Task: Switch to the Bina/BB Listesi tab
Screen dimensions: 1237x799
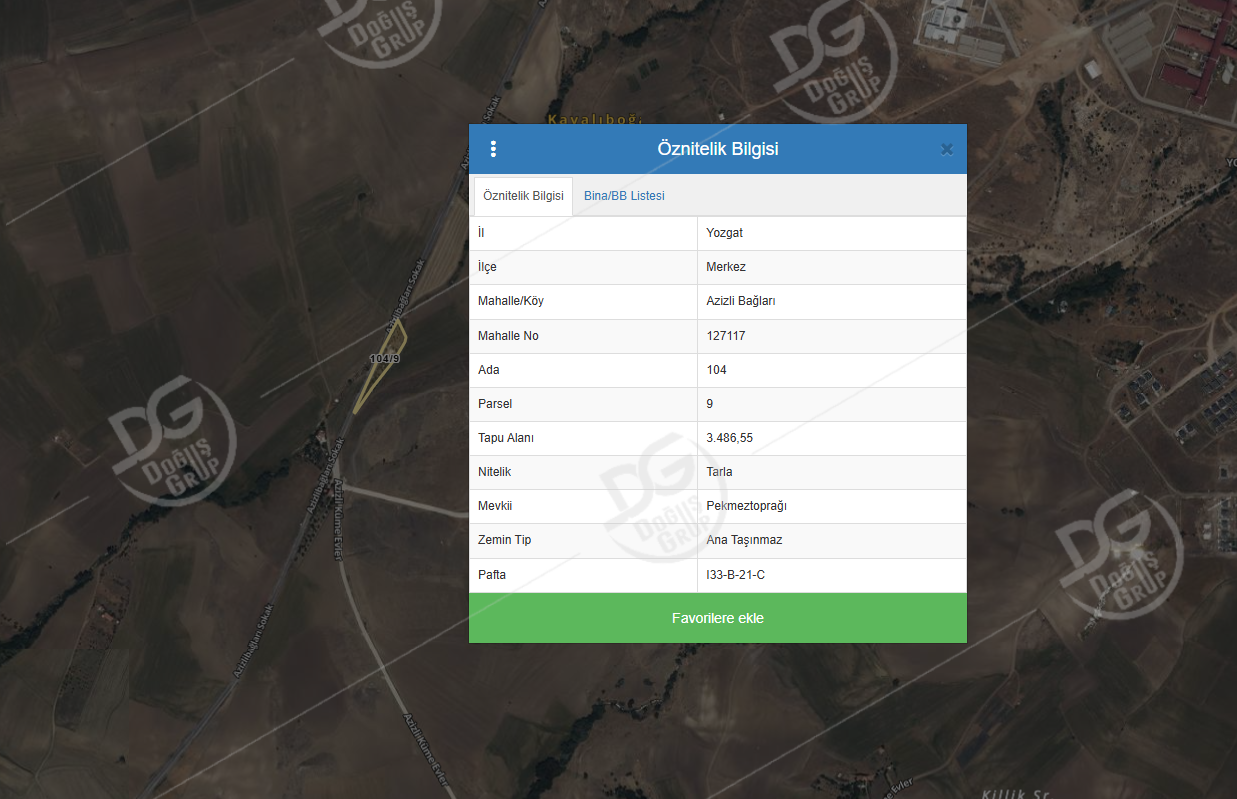Action: click(x=624, y=196)
